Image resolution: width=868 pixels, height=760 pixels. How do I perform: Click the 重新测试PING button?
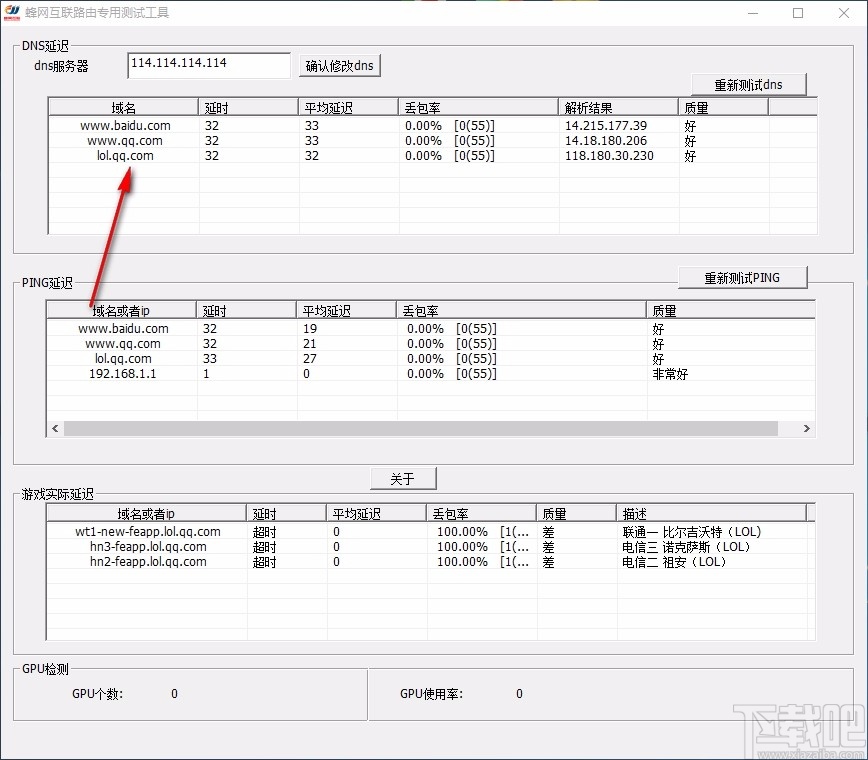pos(744,277)
